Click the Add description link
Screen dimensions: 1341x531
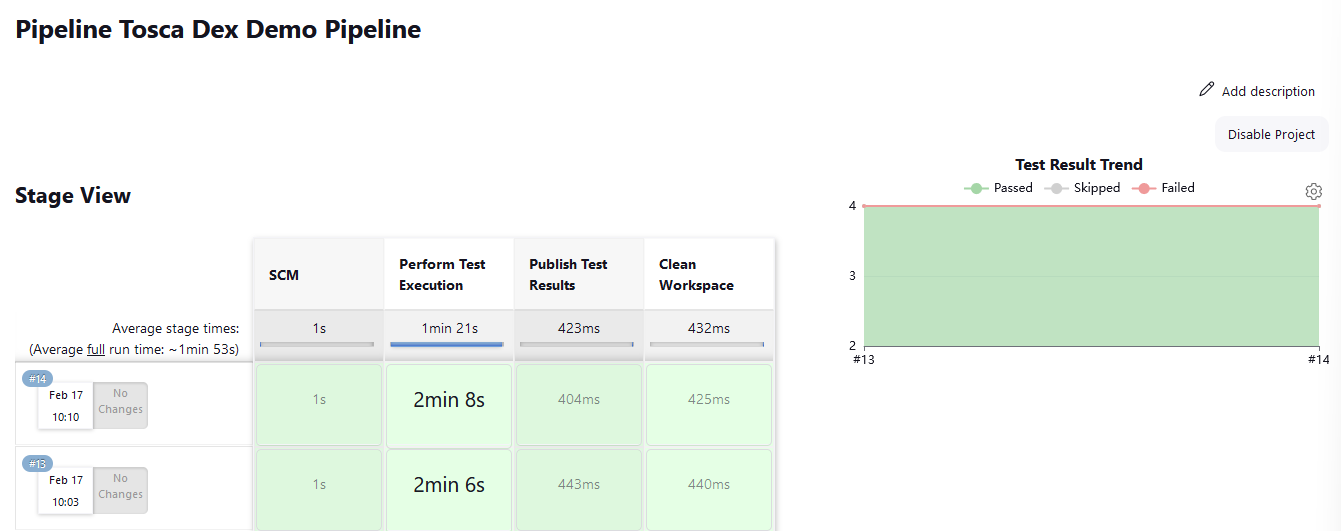click(1268, 91)
